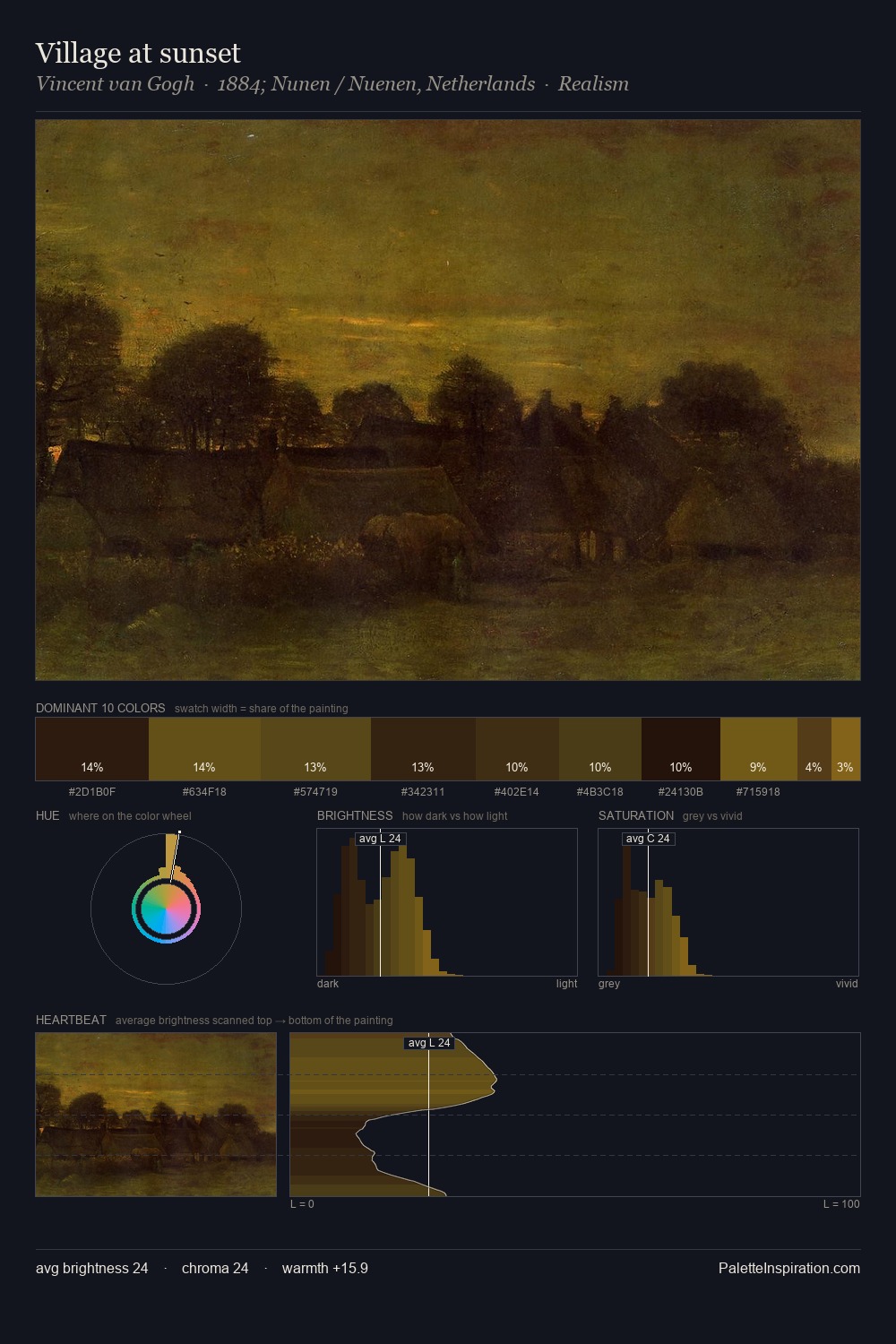
Task: Click the footer text warmth +15.9
Action: point(325,1269)
